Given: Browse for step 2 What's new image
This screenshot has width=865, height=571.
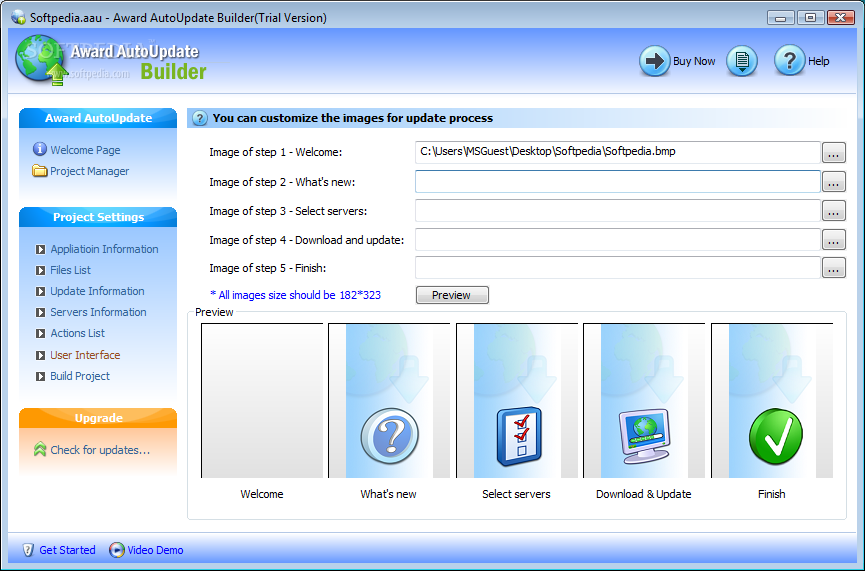Looking at the screenshot, I should point(834,182).
